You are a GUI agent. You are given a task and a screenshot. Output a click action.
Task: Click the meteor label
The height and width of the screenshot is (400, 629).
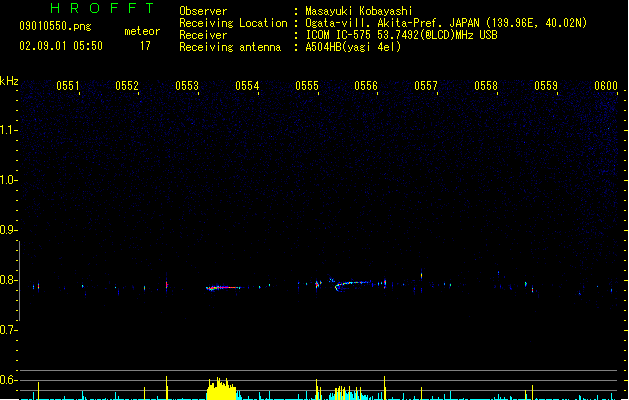pyautogui.click(x=142, y=31)
